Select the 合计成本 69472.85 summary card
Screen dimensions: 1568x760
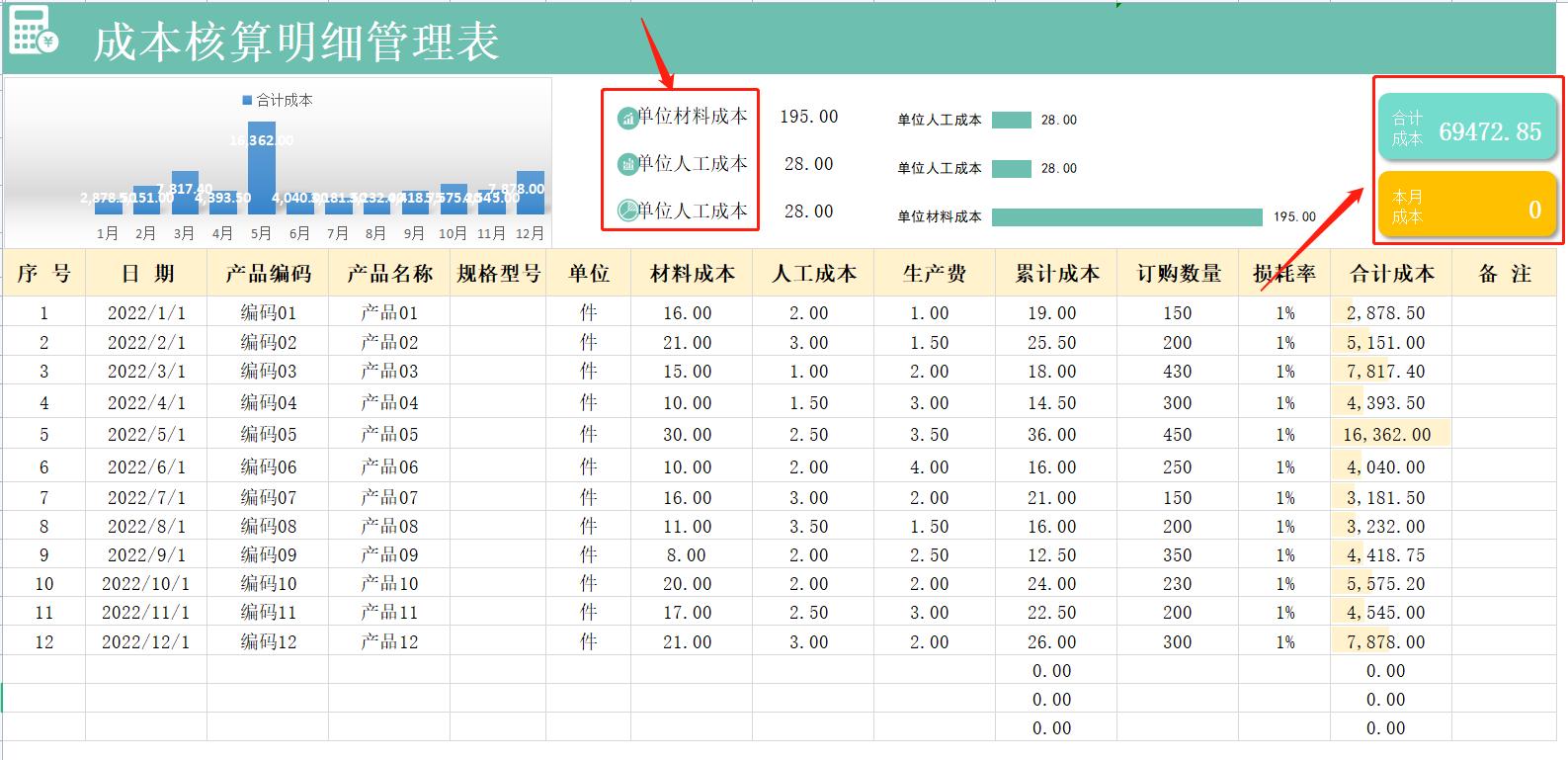point(1467,128)
